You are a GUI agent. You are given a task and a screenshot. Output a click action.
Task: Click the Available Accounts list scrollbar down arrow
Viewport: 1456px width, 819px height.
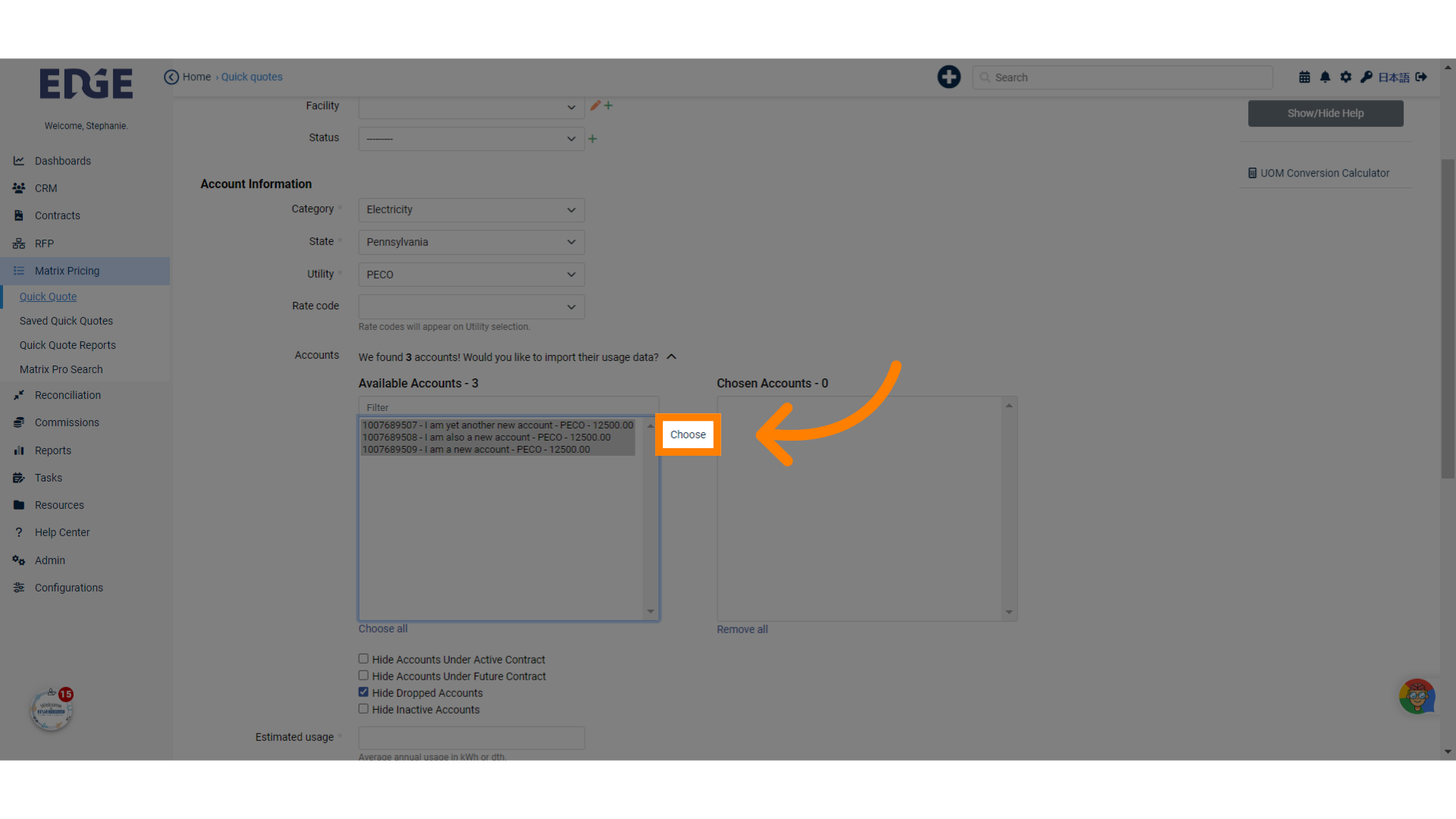click(x=650, y=612)
